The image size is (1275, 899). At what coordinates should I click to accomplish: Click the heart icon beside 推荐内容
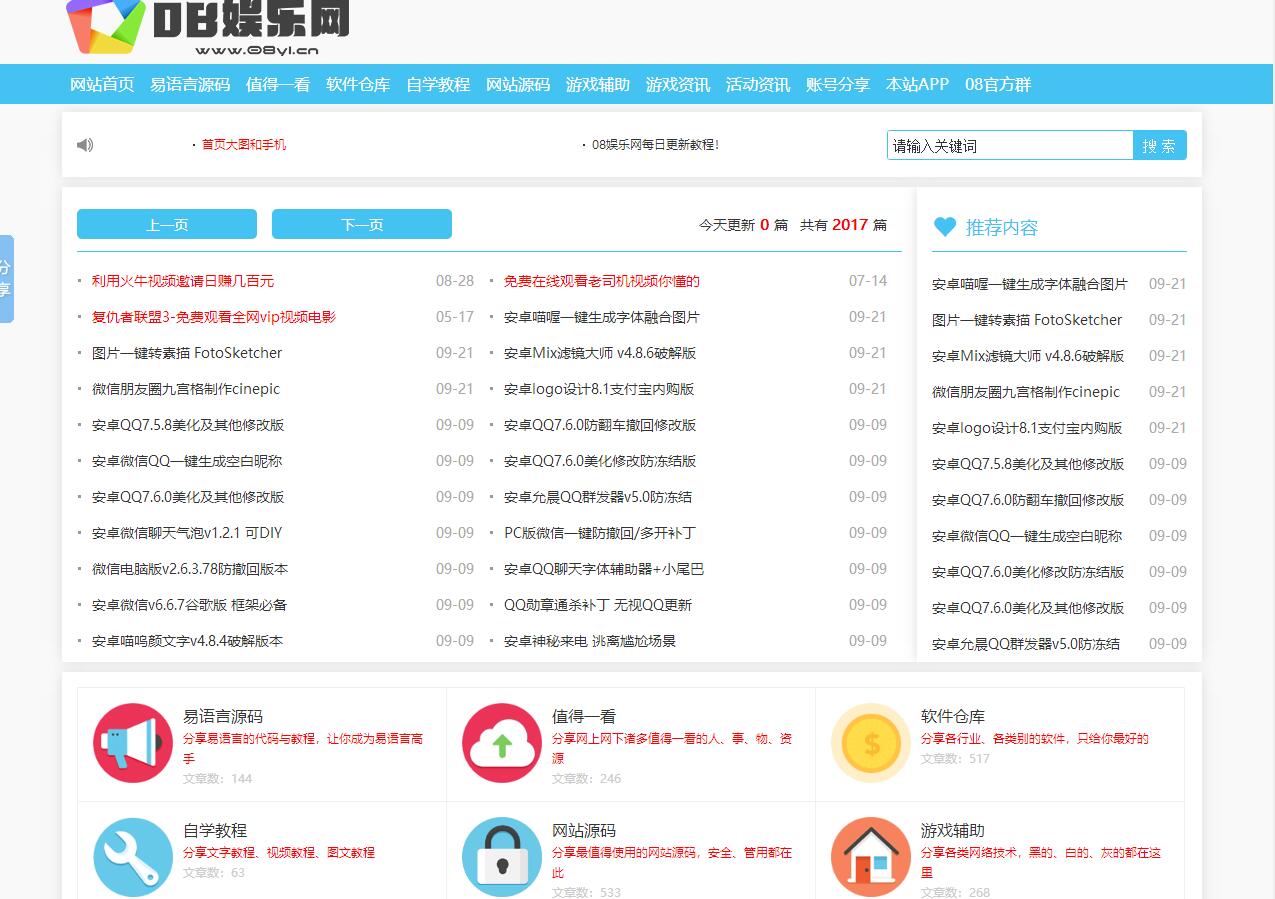[x=944, y=227]
